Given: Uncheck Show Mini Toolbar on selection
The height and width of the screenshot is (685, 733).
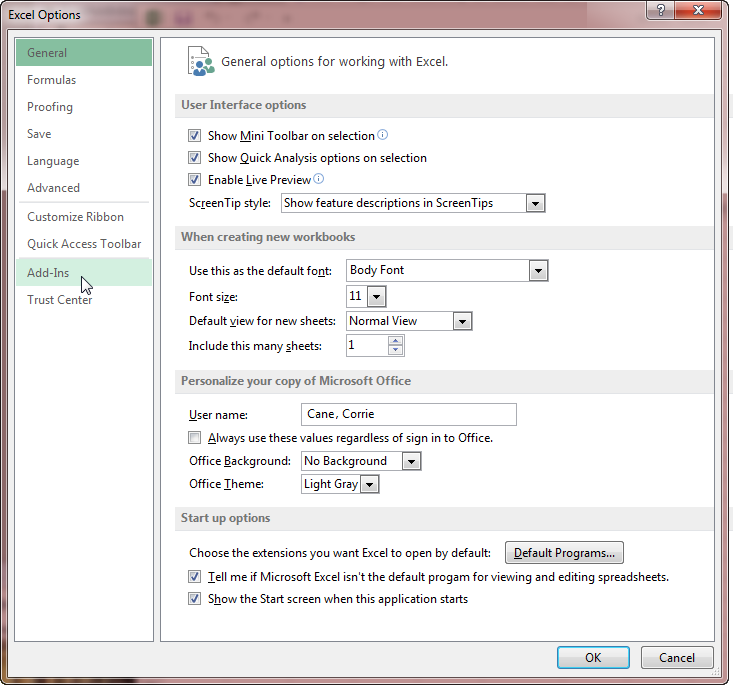Looking at the screenshot, I should coord(195,136).
